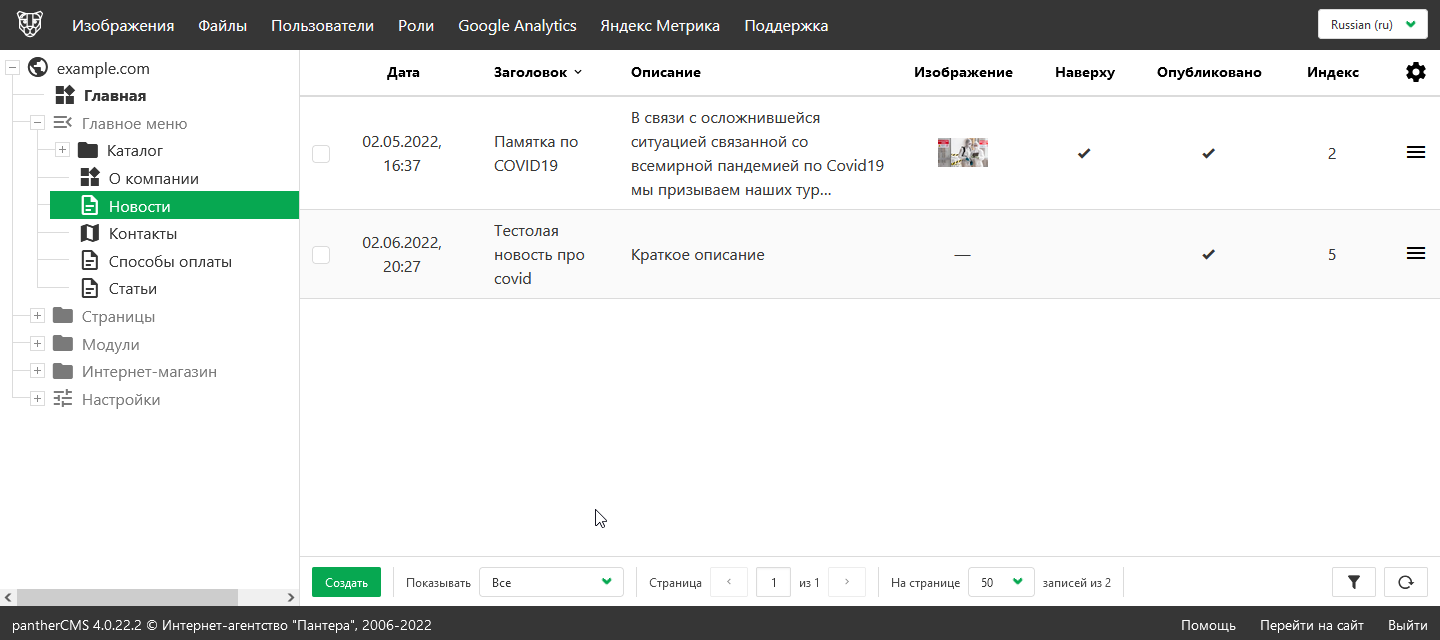The height and width of the screenshot is (640, 1440).
Task: Click the news image thumbnail
Action: pos(962,153)
